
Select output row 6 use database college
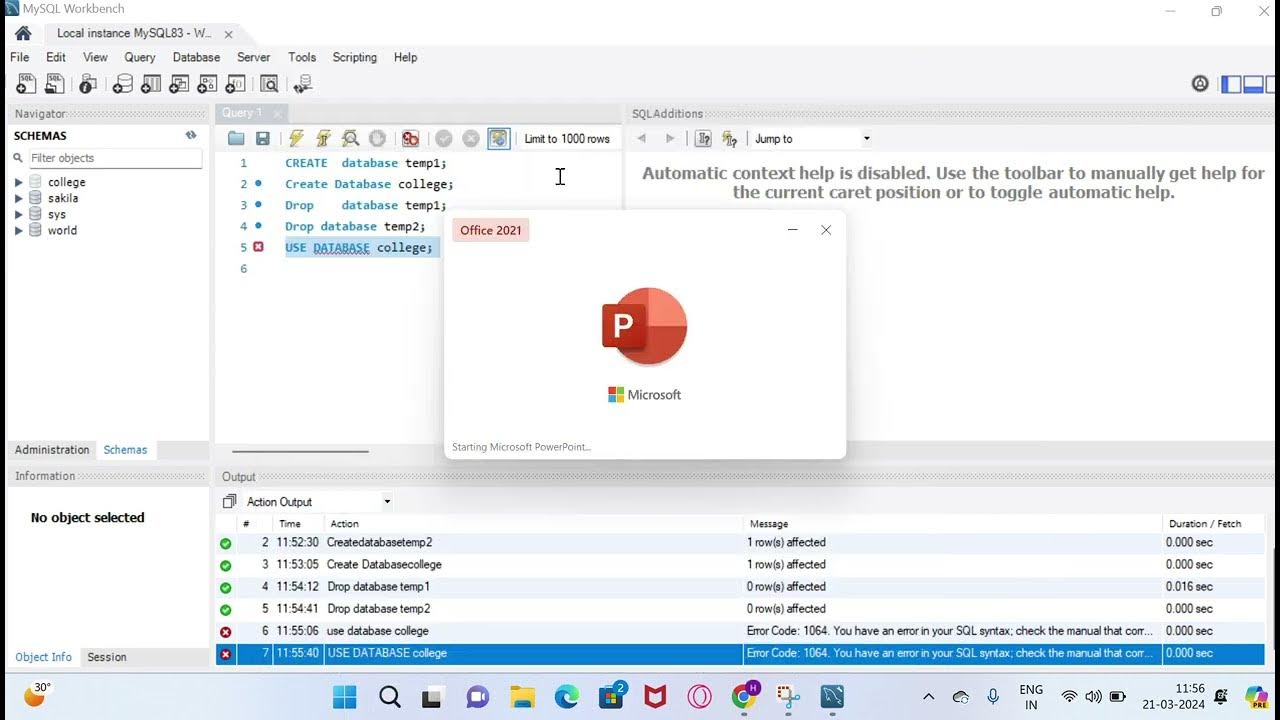(740, 631)
